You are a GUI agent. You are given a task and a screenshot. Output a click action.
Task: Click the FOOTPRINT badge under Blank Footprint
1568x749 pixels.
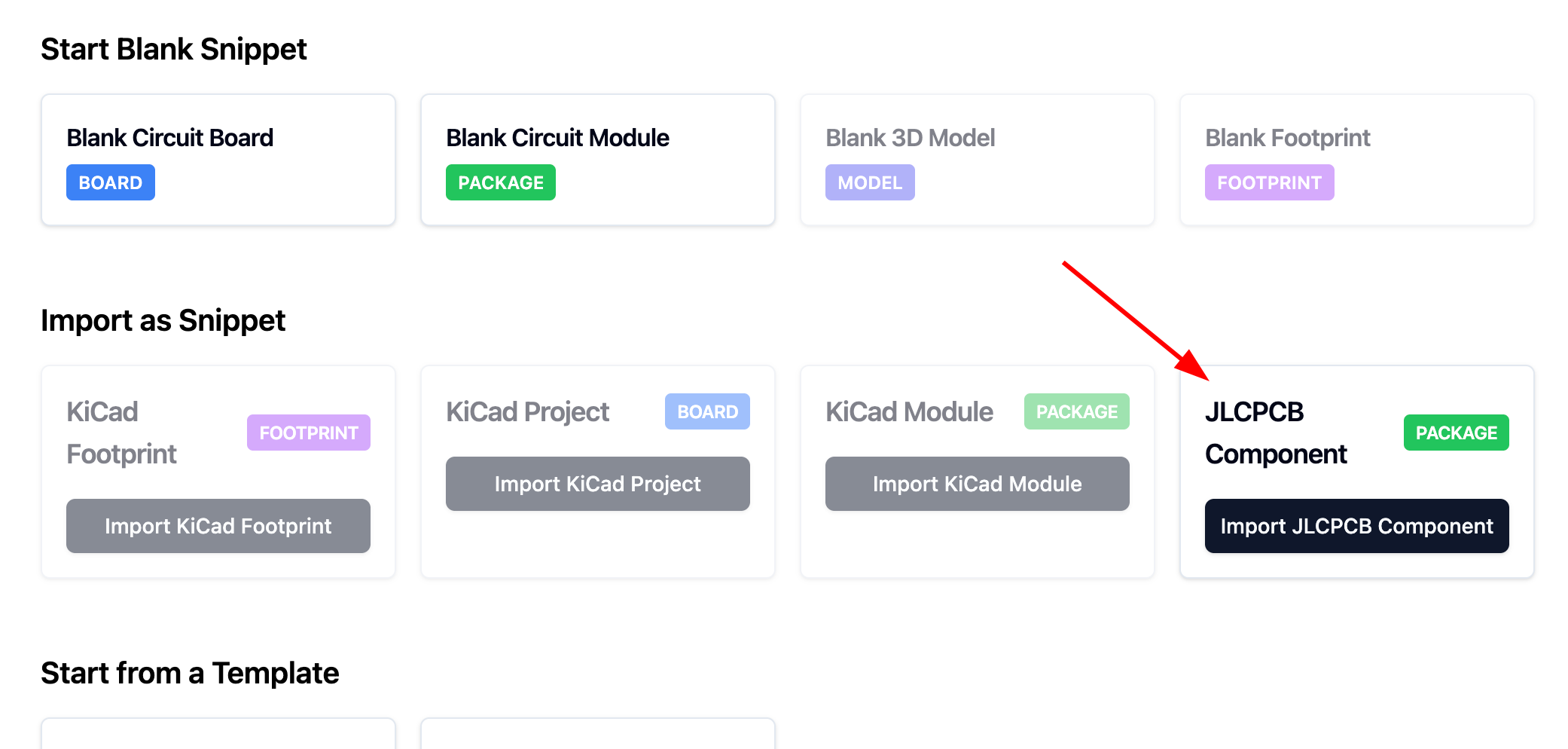[1269, 183]
